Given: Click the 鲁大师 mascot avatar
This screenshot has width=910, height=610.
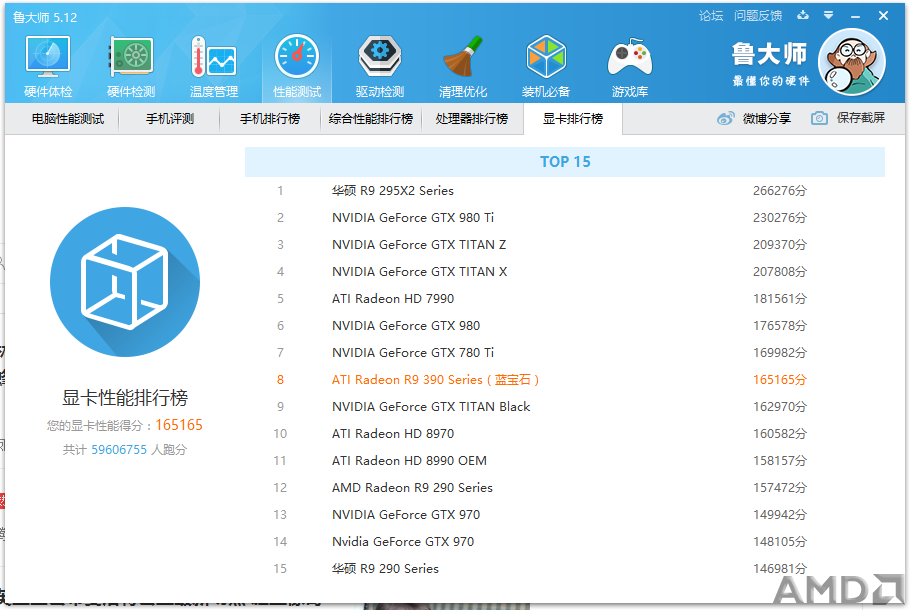Looking at the screenshot, I should 852,62.
